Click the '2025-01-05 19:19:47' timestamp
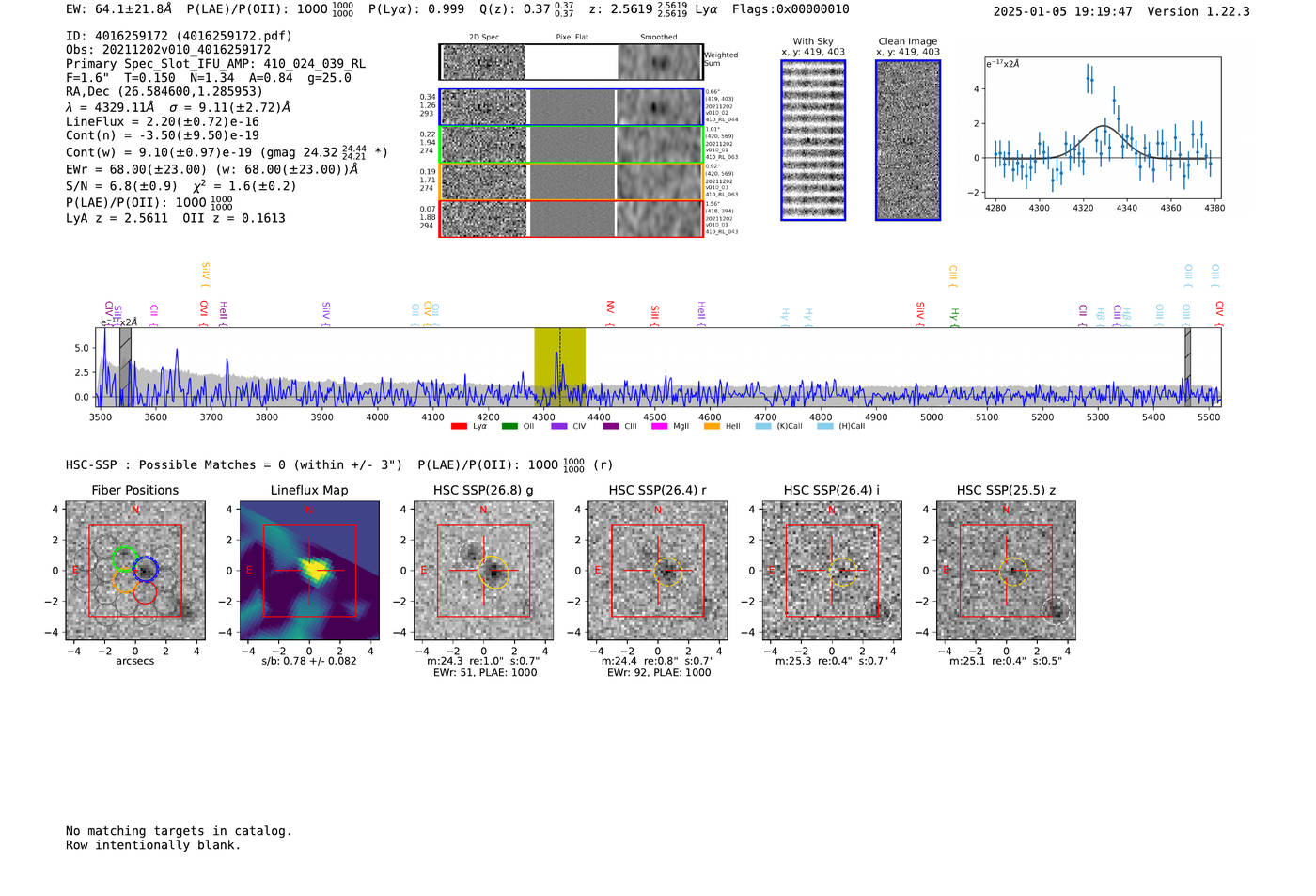1316x896 pixels. (1063, 12)
